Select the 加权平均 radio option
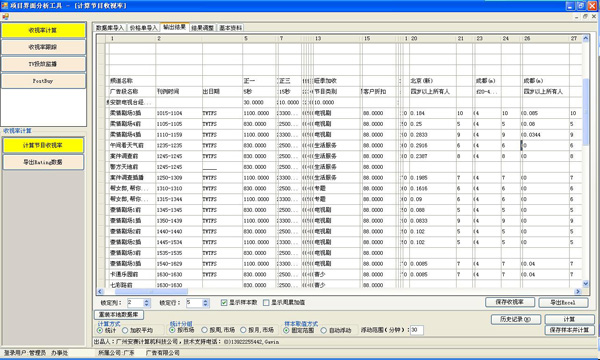Screen dimensions: 600x360 pos(125,330)
